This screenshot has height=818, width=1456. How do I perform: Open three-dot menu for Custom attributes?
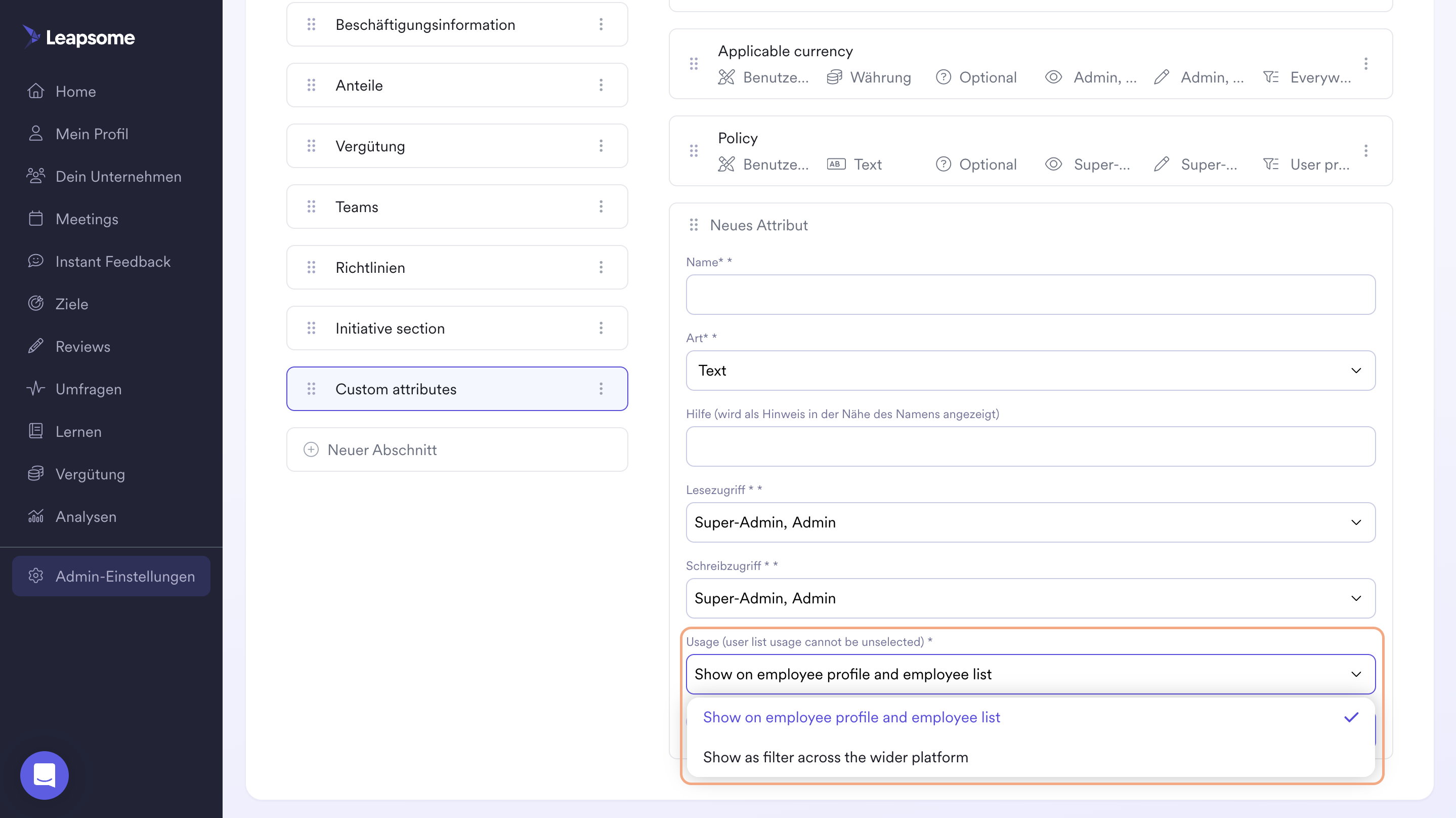[x=601, y=389]
